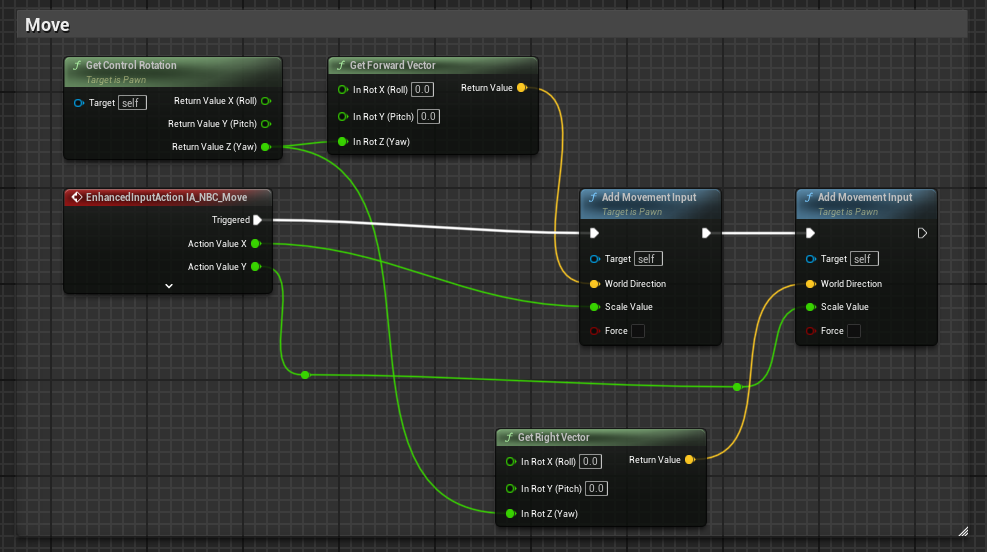
Task: Expand EnhancedInputAction node's hidden pins chevron
Action: [x=169, y=286]
